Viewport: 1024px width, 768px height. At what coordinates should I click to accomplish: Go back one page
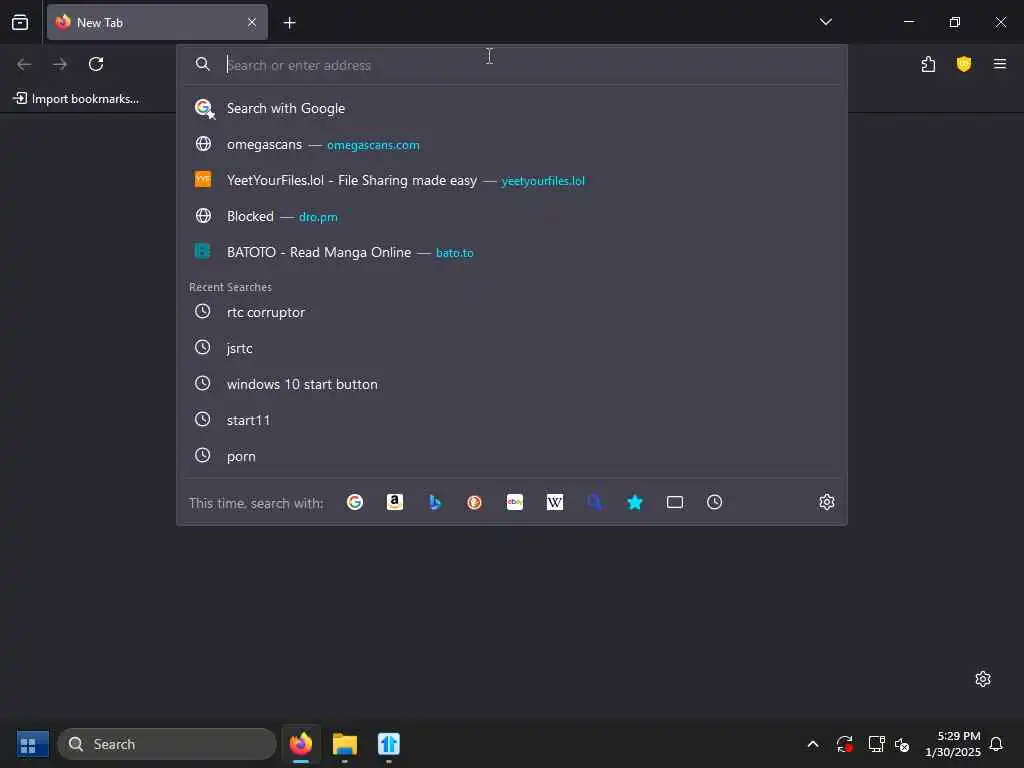coord(24,64)
